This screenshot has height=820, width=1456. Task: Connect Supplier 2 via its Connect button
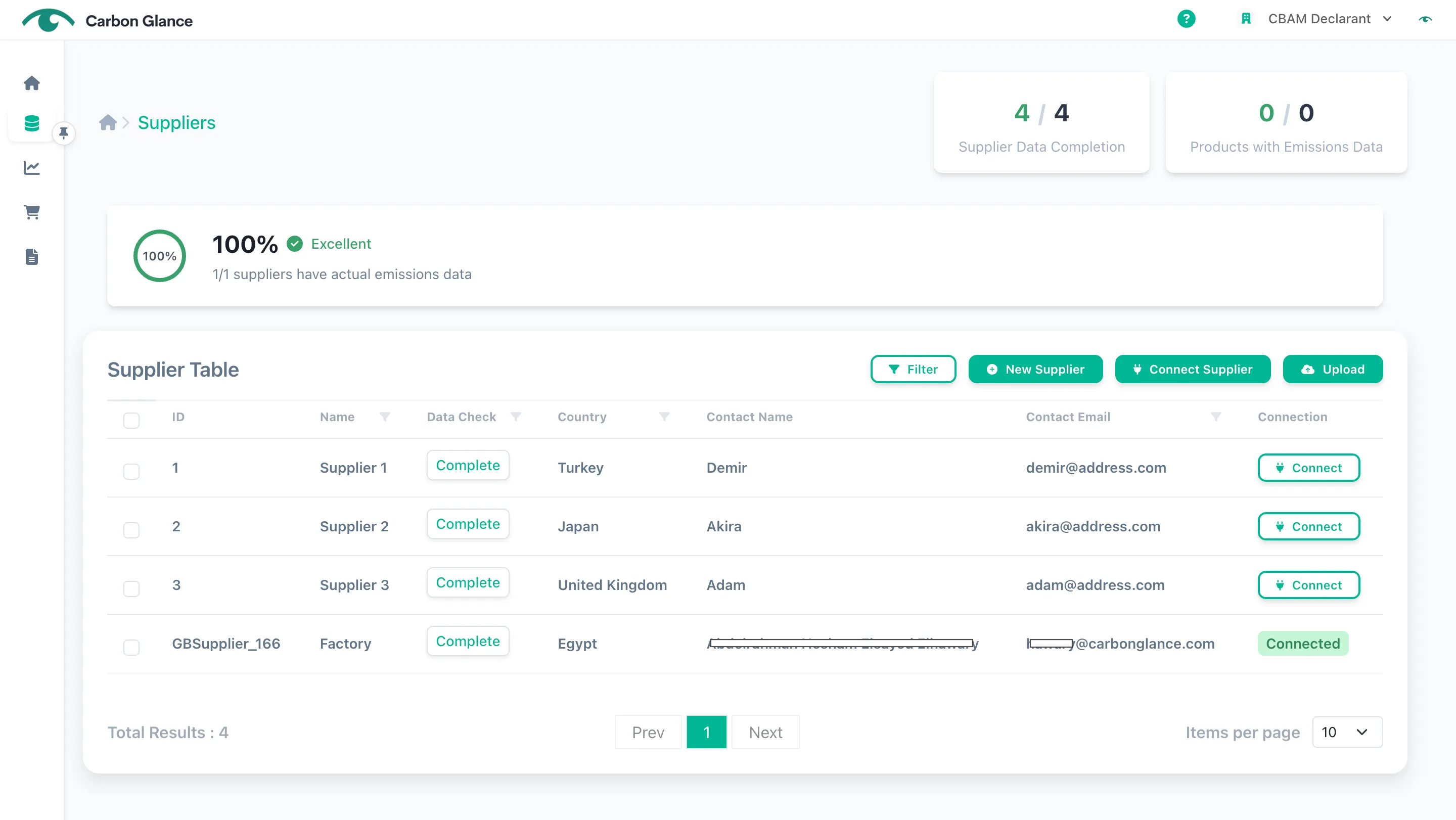[x=1308, y=526]
